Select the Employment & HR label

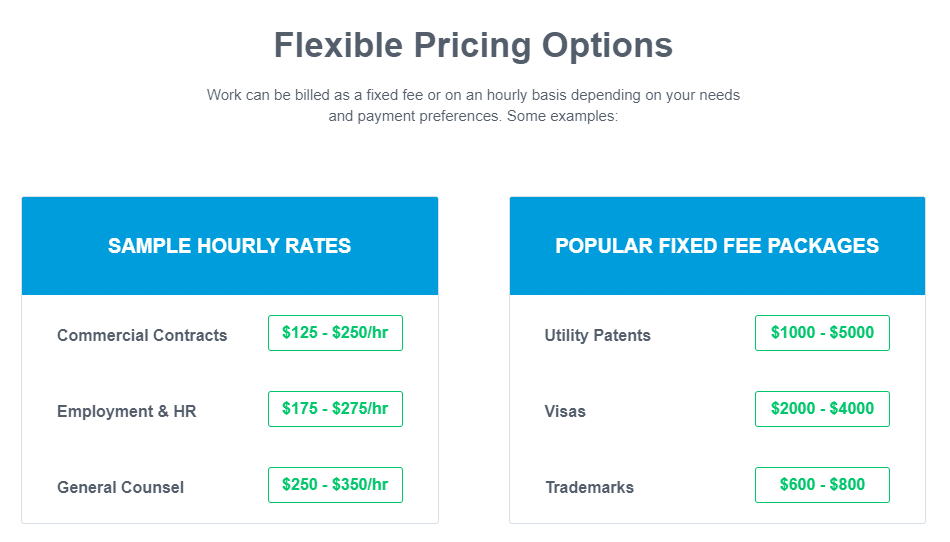tap(127, 411)
